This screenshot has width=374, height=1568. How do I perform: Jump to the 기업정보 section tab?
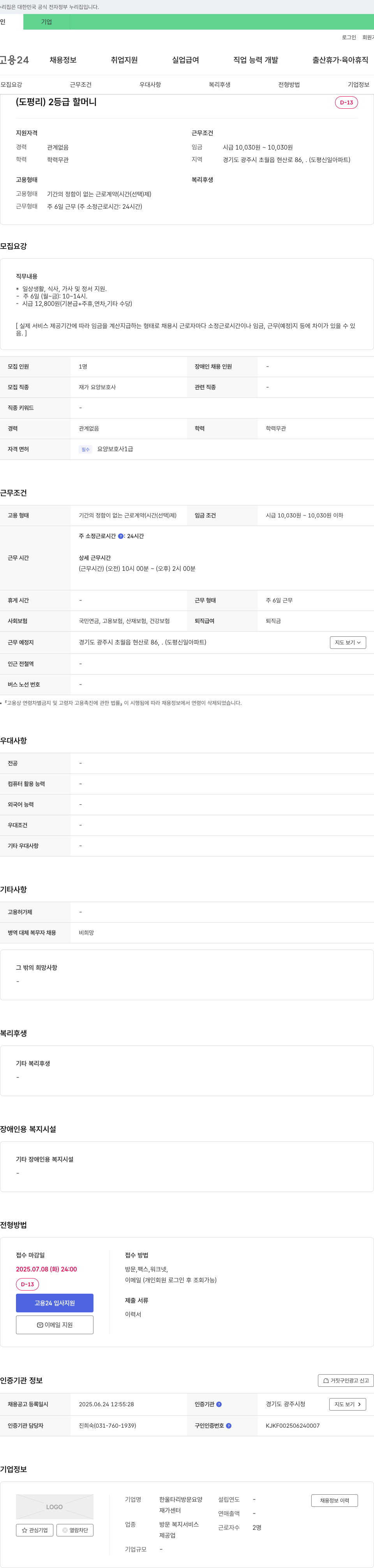358,85
